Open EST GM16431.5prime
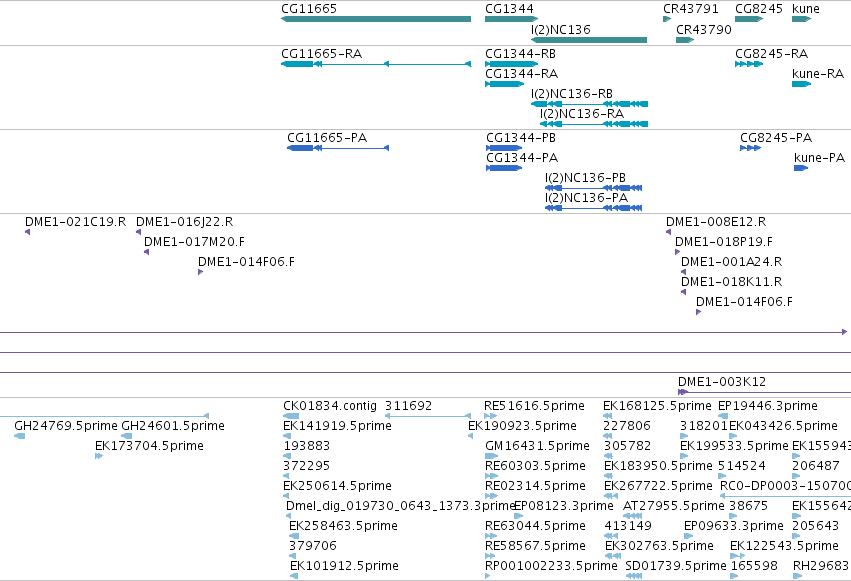The width and height of the screenshot is (851, 581). coord(537,446)
